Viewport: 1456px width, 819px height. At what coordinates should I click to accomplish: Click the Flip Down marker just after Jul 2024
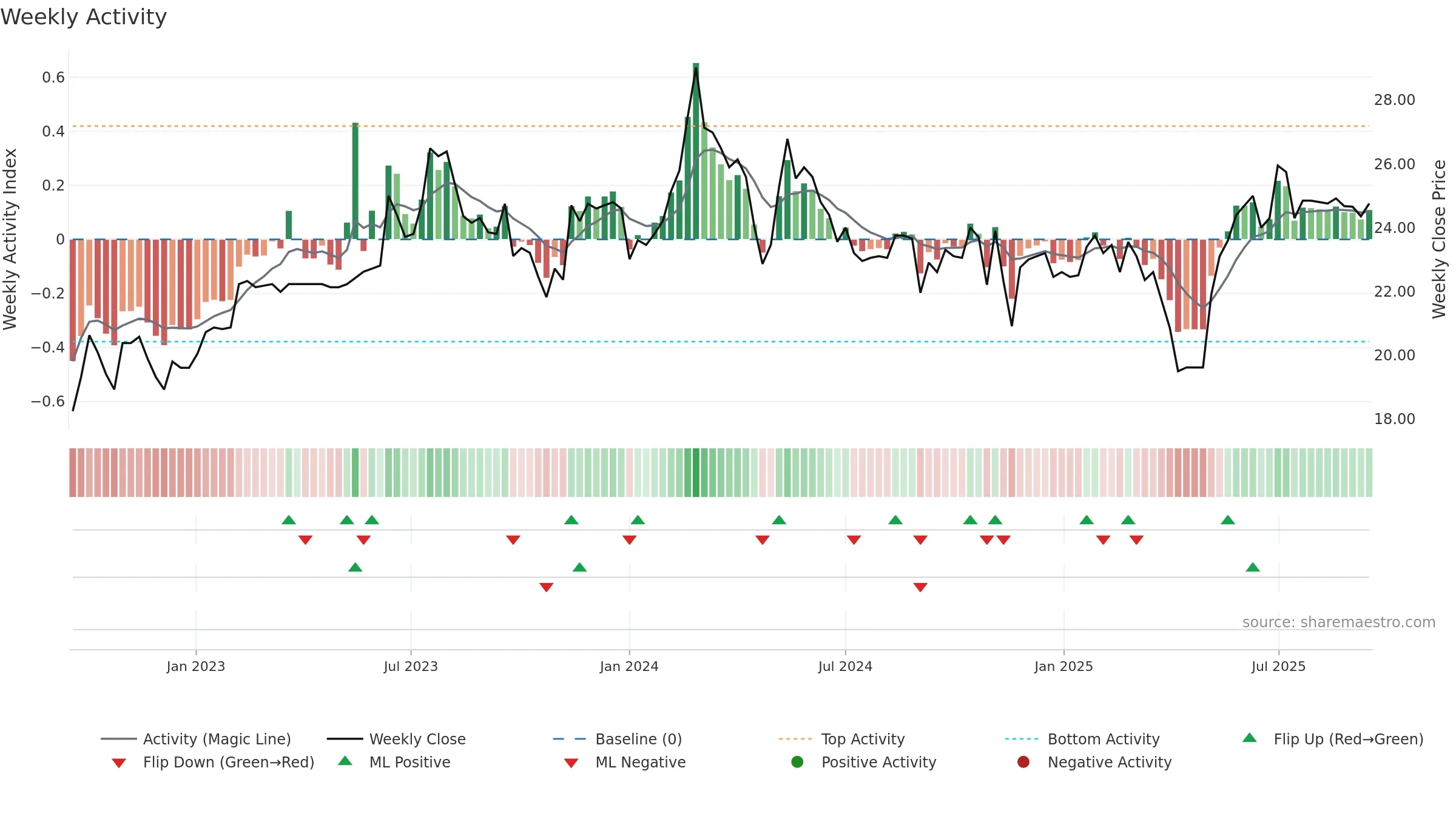[854, 540]
